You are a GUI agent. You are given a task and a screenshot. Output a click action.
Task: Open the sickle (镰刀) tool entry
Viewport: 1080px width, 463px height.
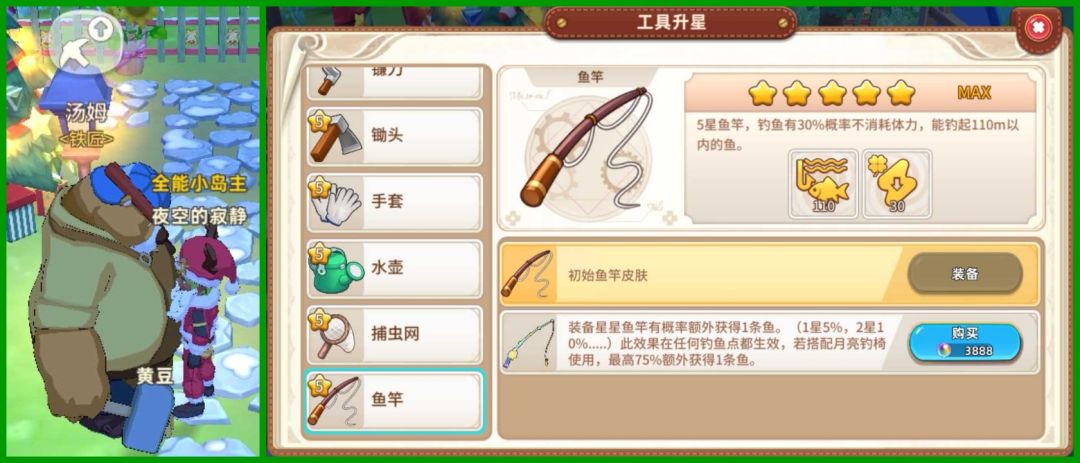[394, 82]
